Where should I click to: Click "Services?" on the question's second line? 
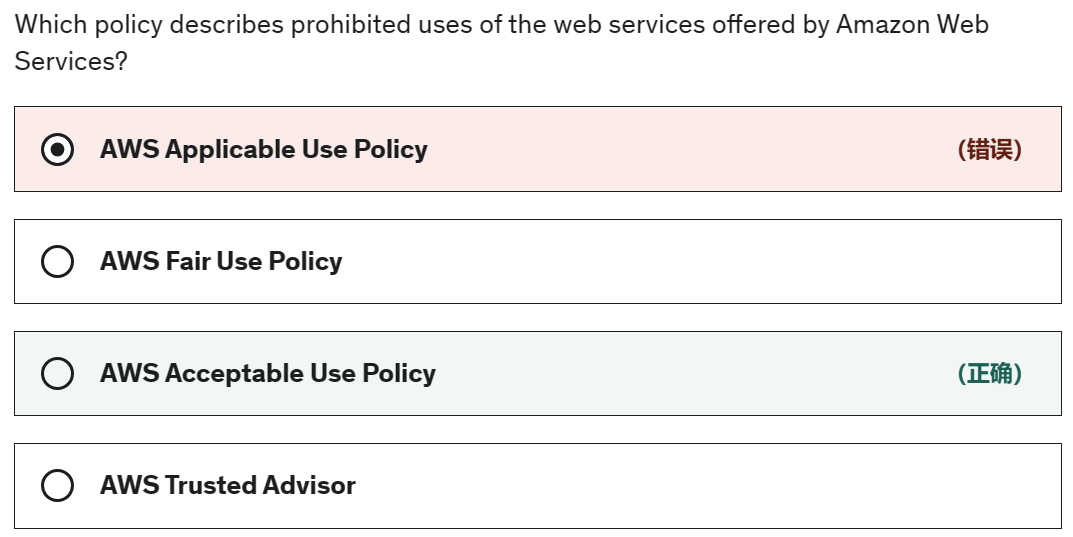[x=71, y=61]
